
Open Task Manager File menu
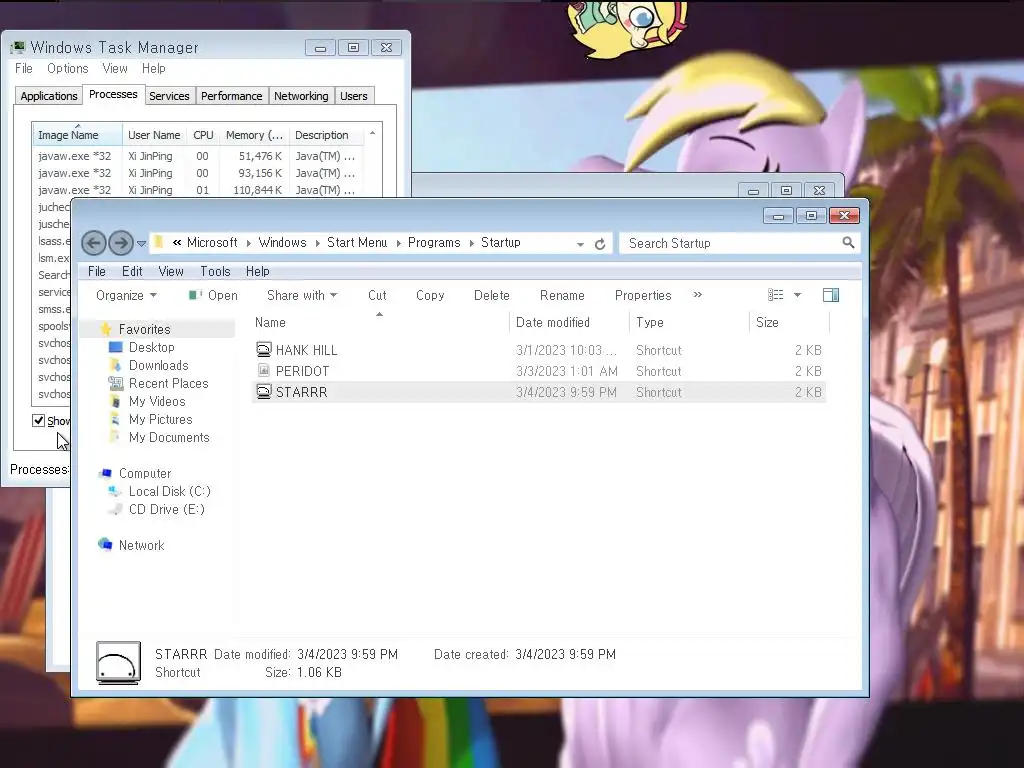pos(24,69)
